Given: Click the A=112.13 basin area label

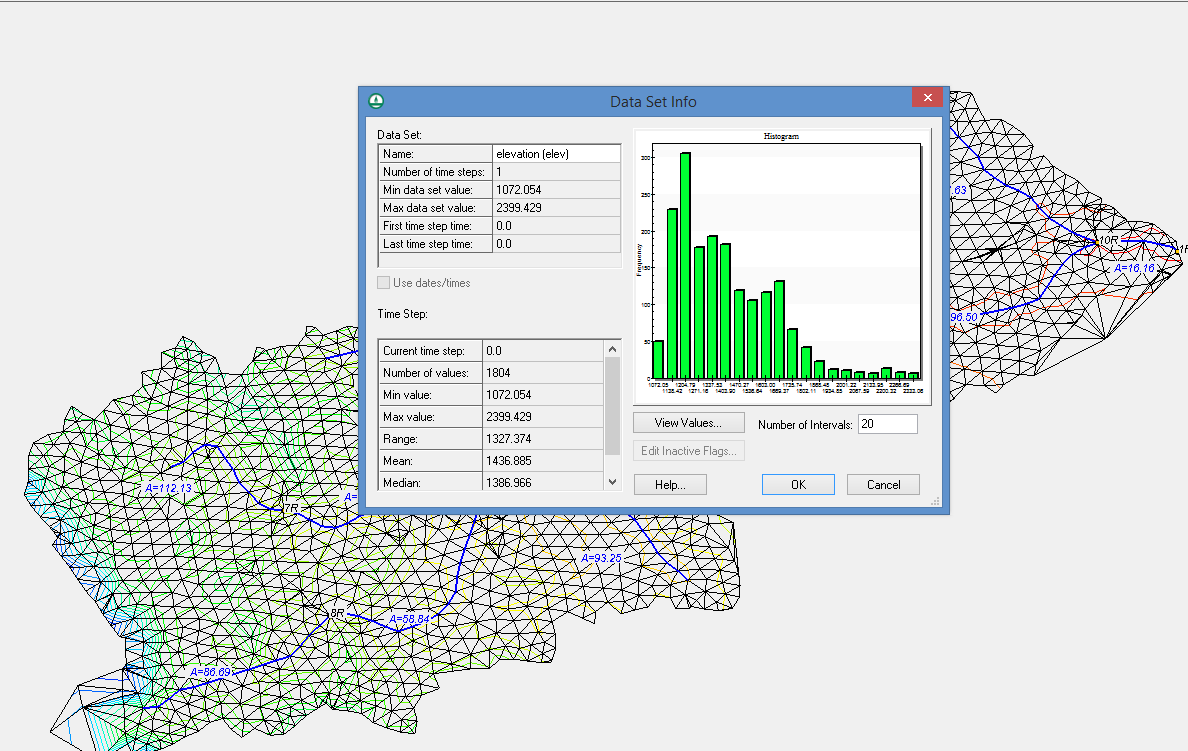Looking at the screenshot, I should (168, 488).
